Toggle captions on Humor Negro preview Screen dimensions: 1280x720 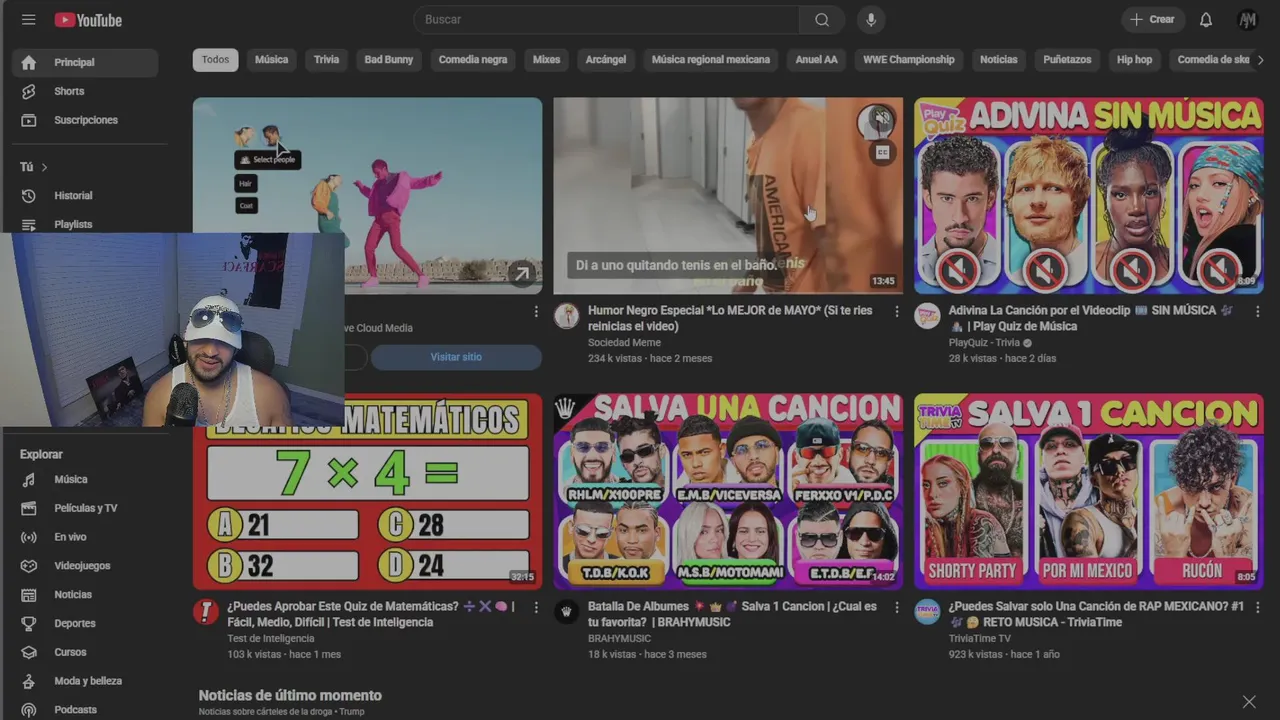coord(882,153)
